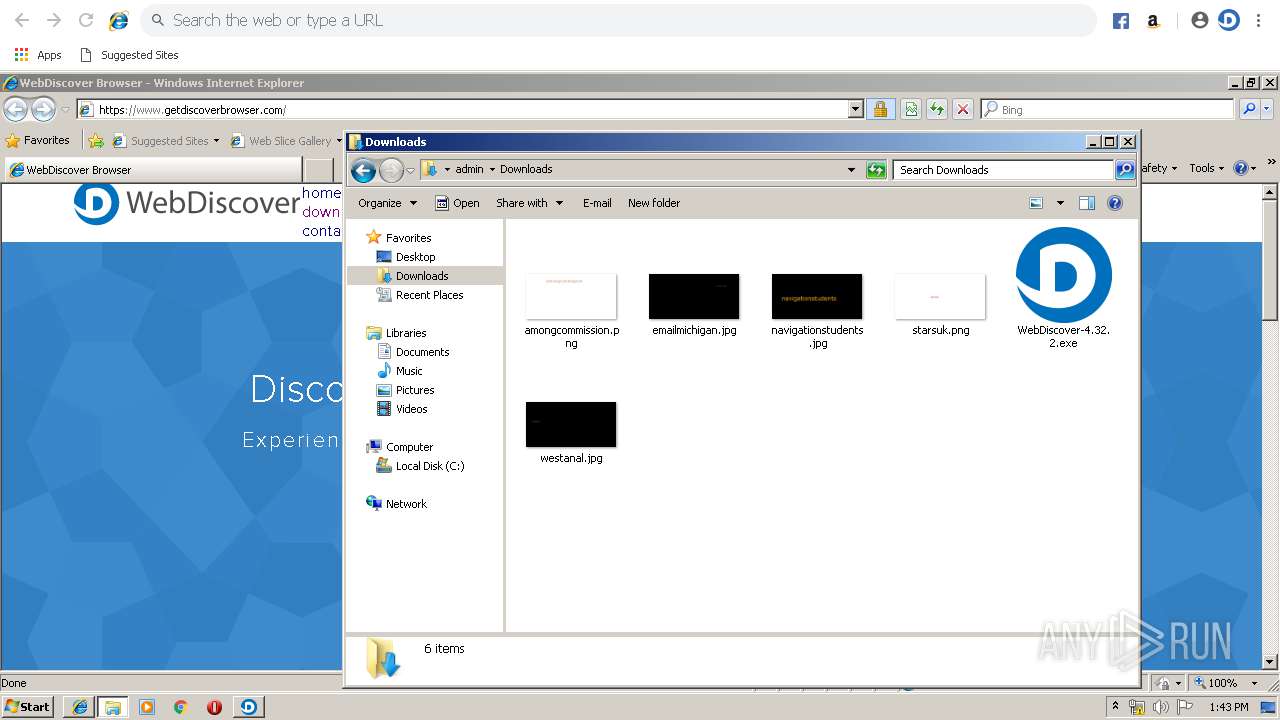This screenshot has height=720, width=1280.
Task: Click the IE security lock icon
Action: coord(880,110)
